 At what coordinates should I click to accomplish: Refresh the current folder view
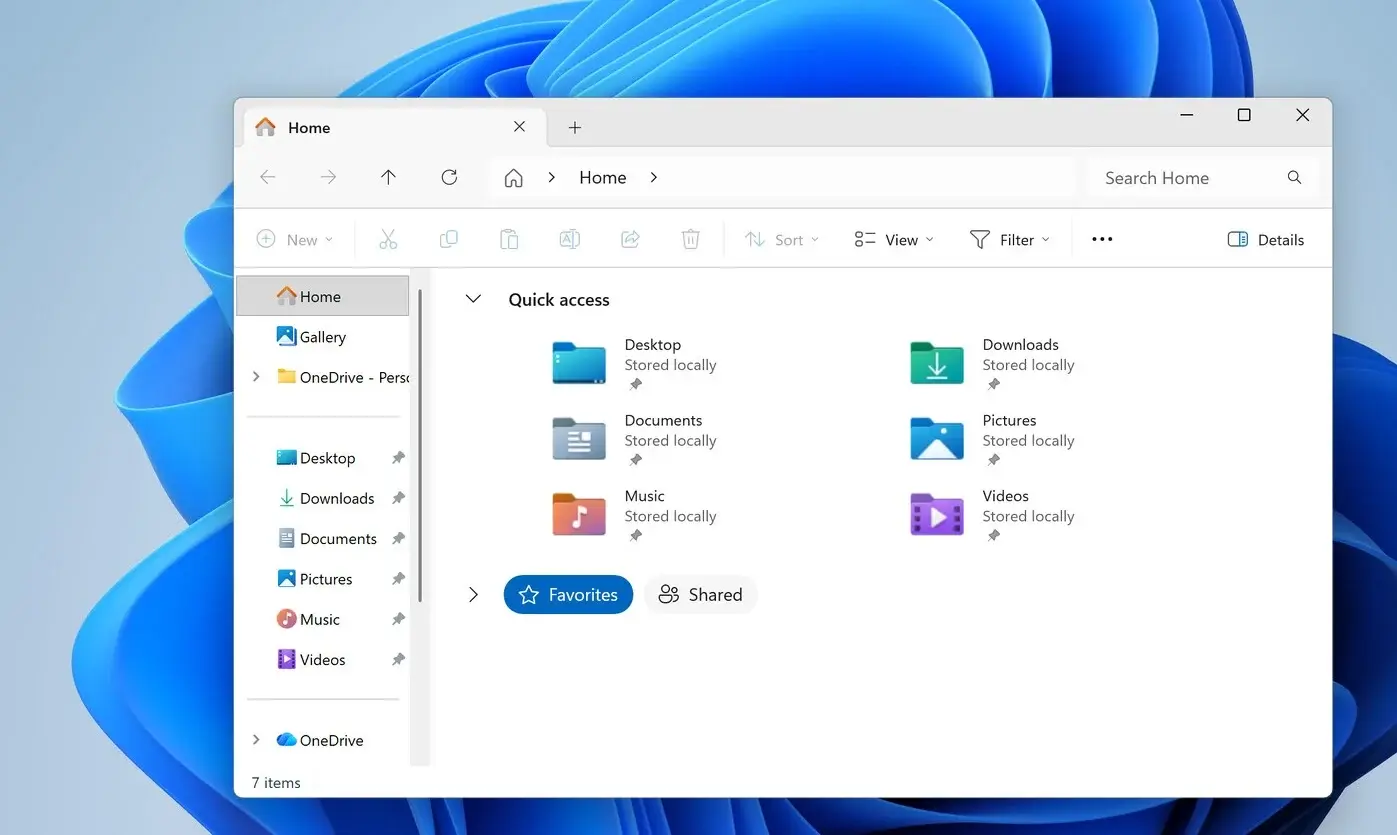point(449,177)
